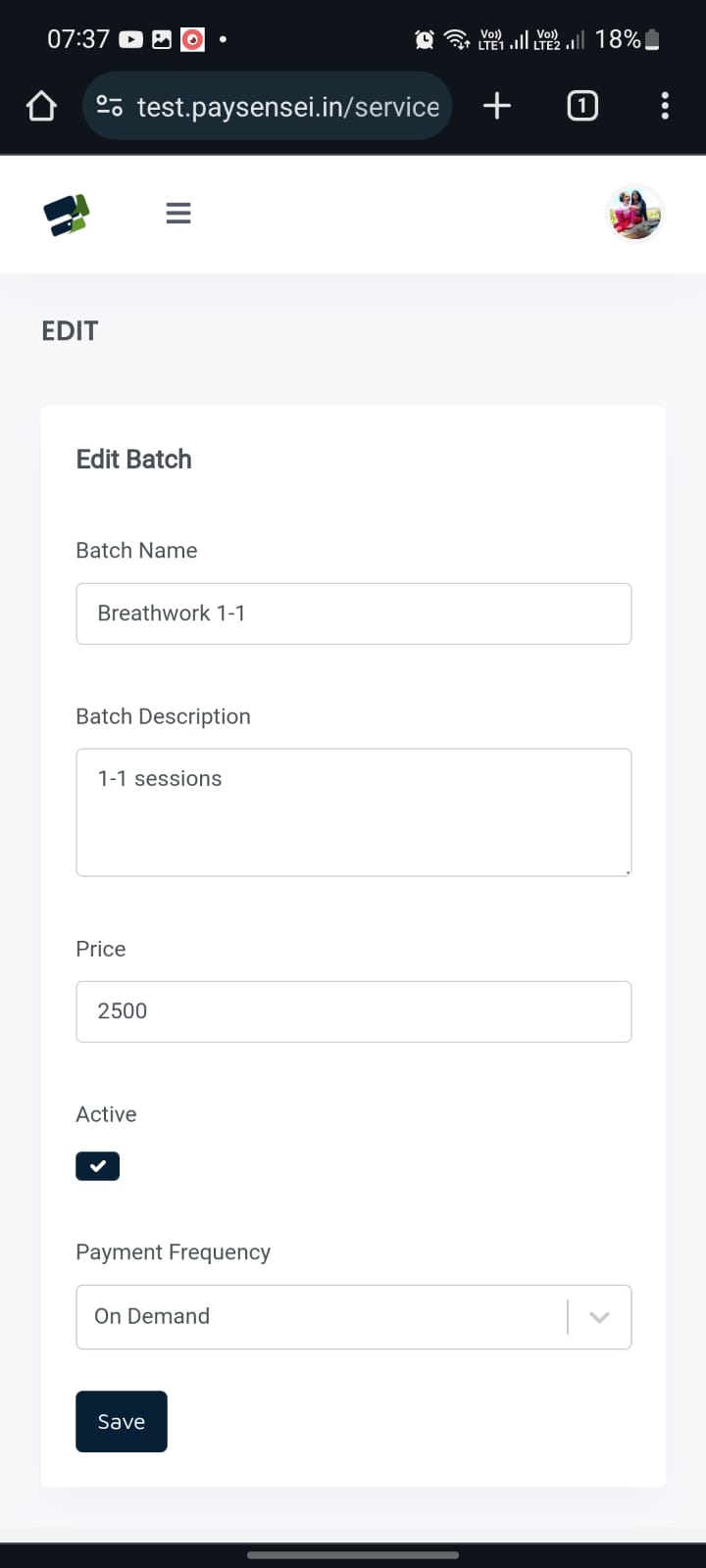Tap the YouTube notification icon in status bar
Image resolution: width=706 pixels, height=1568 pixels.
pyautogui.click(x=130, y=39)
